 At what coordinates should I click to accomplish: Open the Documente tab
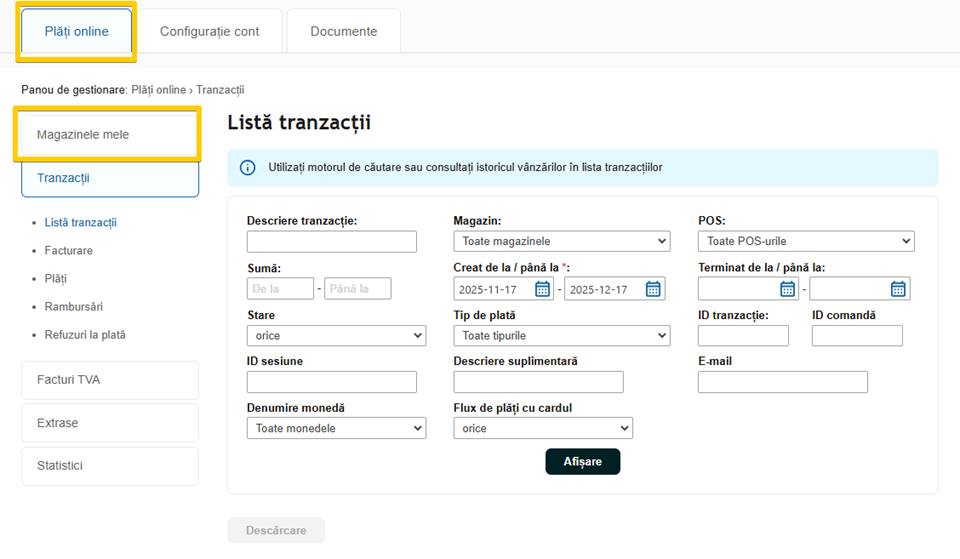click(x=343, y=31)
